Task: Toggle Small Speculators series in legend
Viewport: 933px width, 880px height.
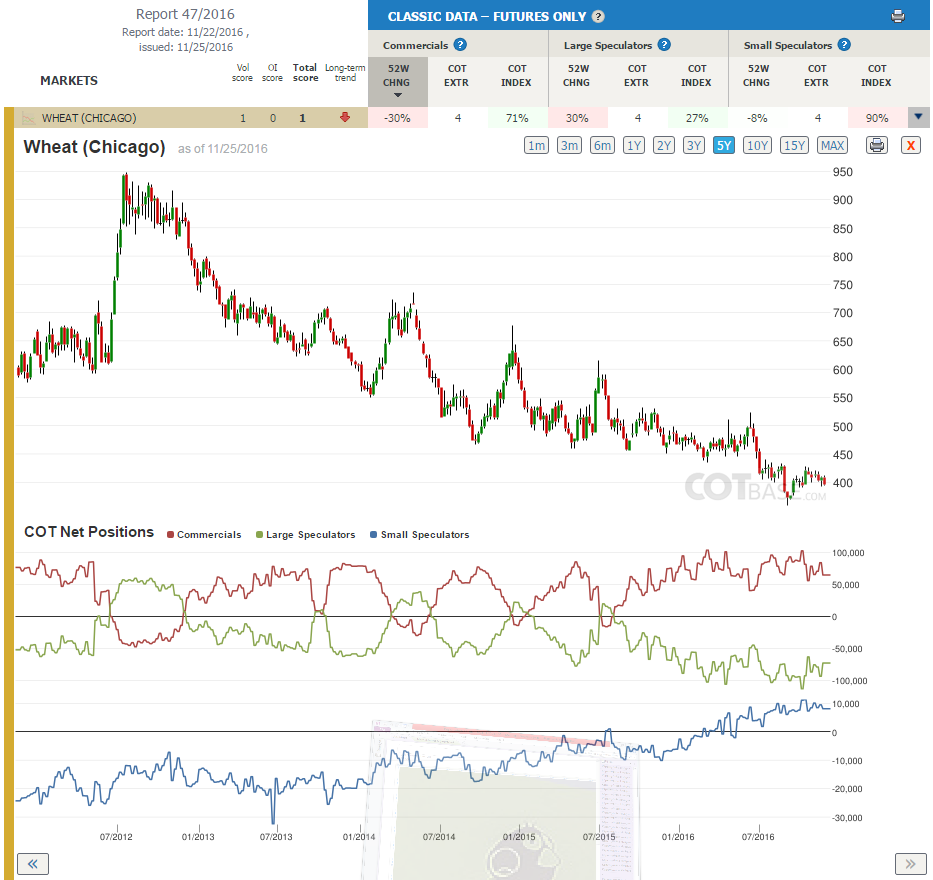Action: (x=419, y=534)
